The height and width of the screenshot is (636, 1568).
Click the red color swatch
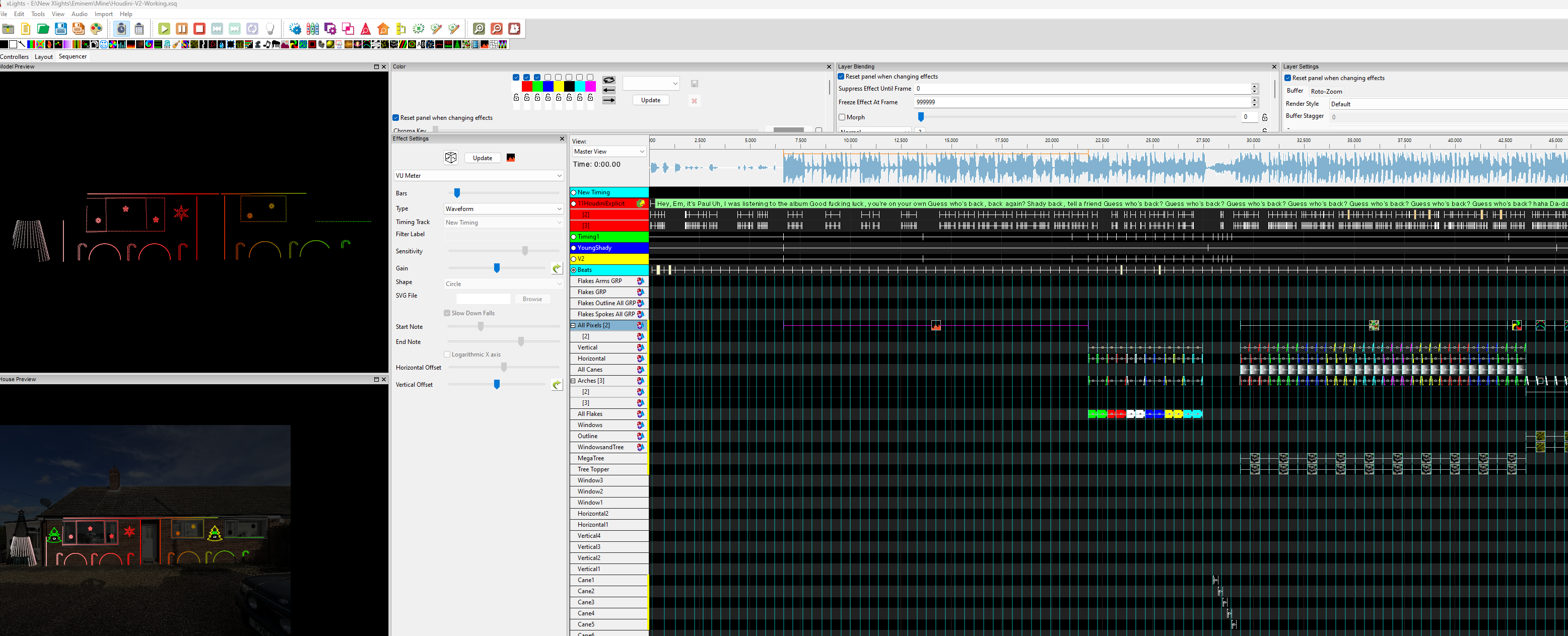(x=526, y=87)
